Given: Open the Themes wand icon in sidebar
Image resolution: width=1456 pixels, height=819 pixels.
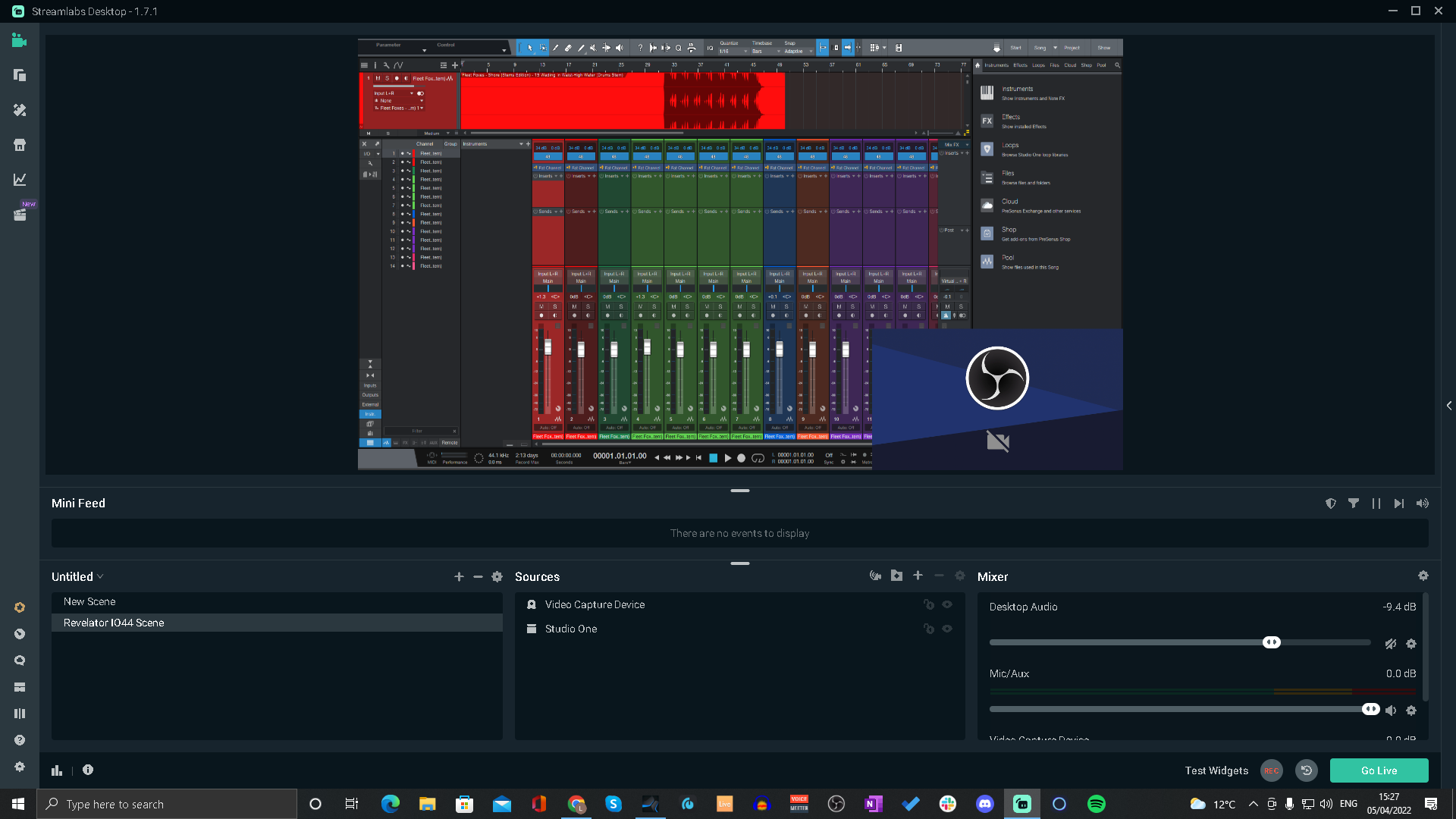Looking at the screenshot, I should (20, 110).
